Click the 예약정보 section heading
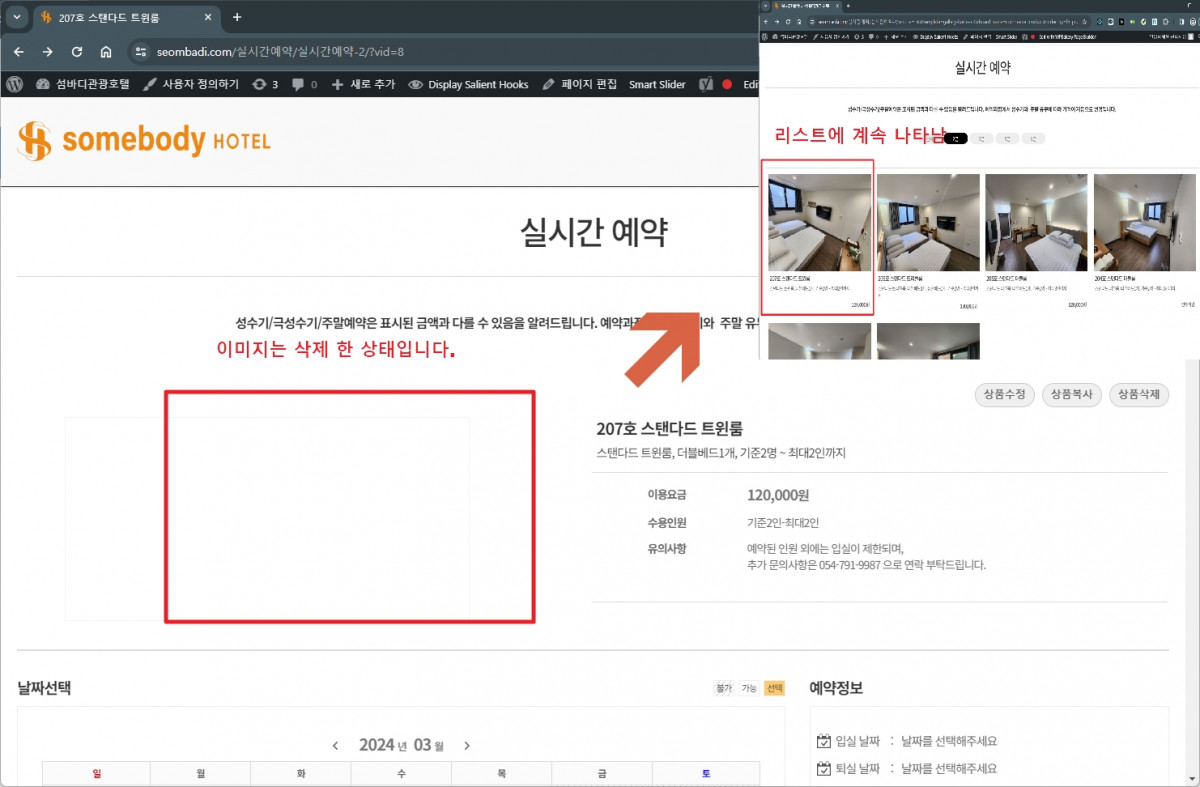 836,688
